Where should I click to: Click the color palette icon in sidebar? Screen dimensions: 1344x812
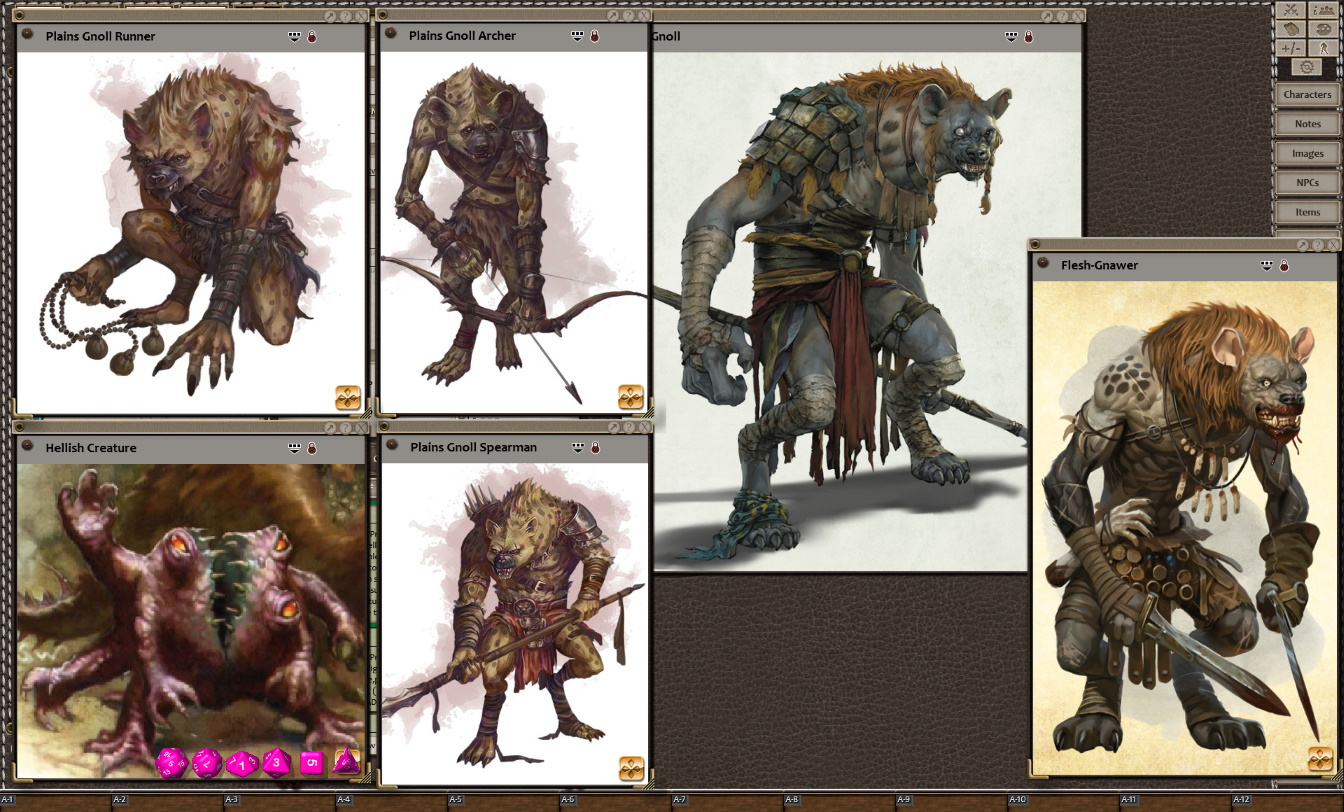pyautogui.click(x=1322, y=29)
